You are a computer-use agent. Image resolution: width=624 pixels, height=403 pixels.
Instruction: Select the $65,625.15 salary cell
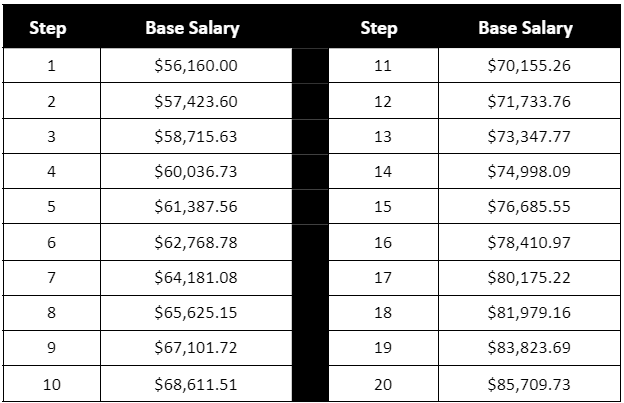coord(195,313)
